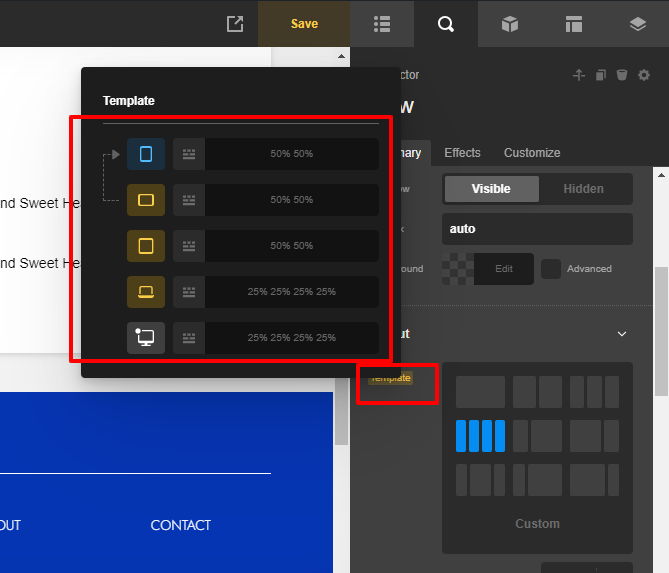Click the external preview icon beside Save

pyautogui.click(x=235, y=24)
